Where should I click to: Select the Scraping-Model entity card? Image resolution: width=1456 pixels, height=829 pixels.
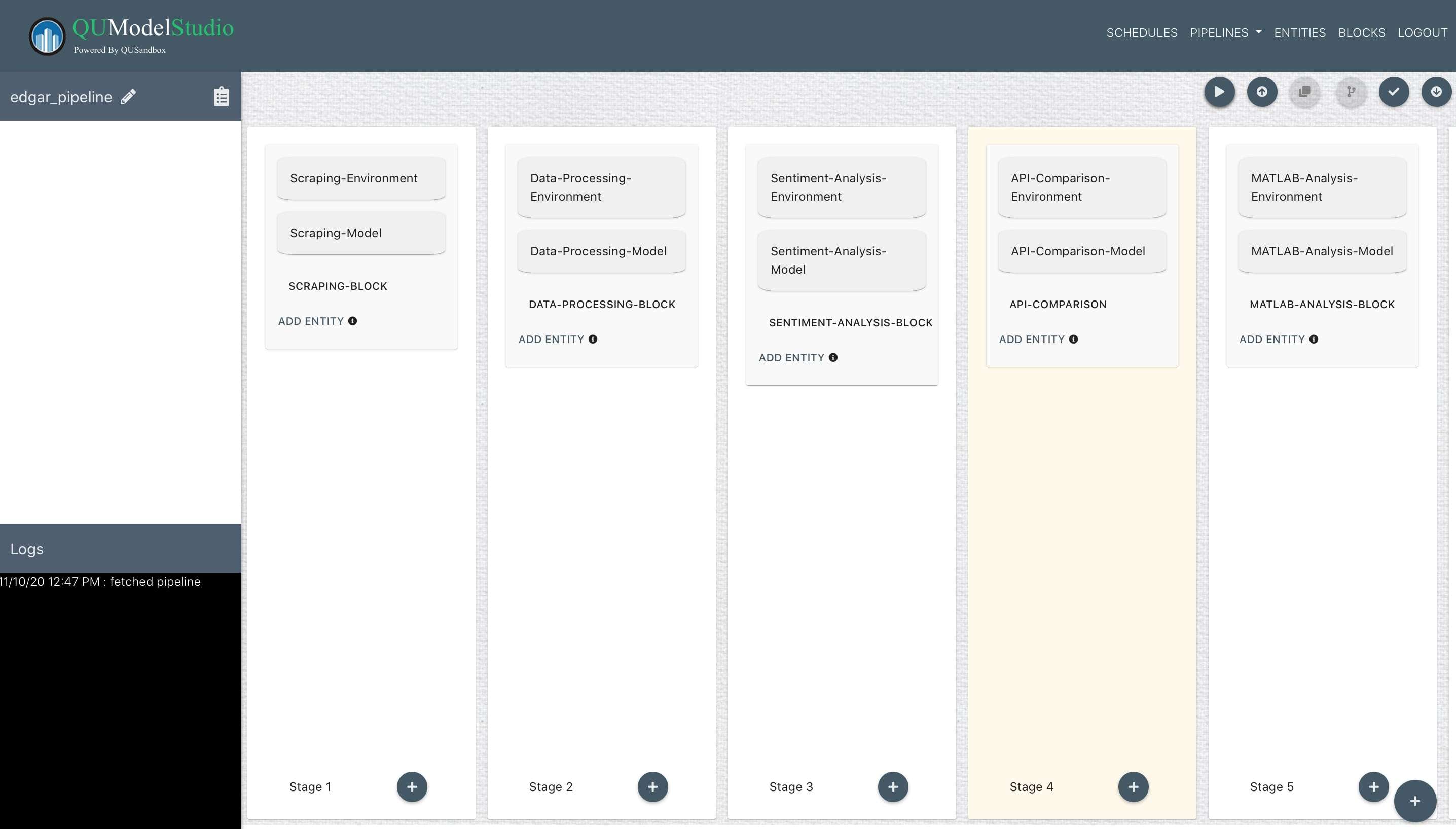[x=361, y=233]
